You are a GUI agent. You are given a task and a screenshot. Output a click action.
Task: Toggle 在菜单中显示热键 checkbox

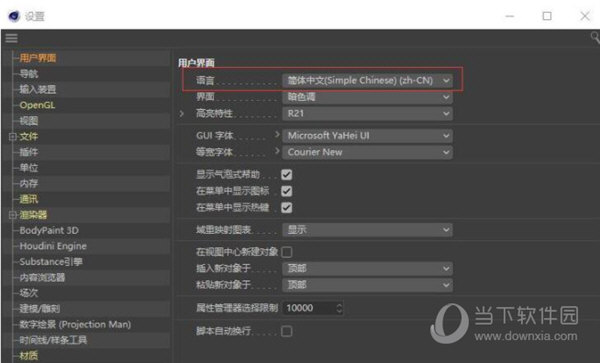coord(287,208)
